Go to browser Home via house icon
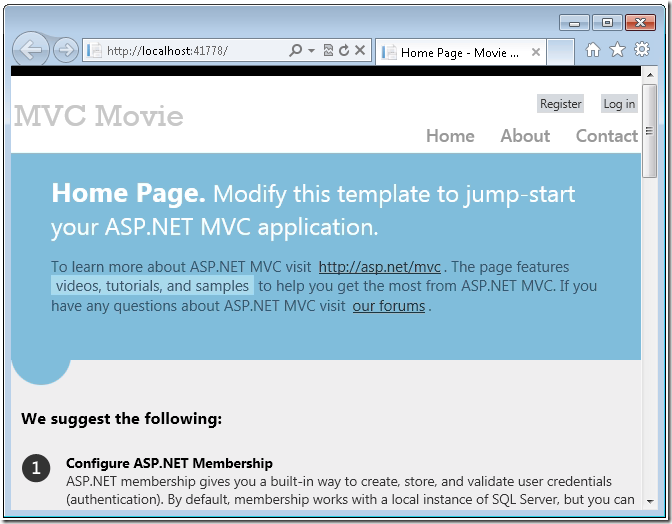The image size is (672, 524). coord(593,50)
